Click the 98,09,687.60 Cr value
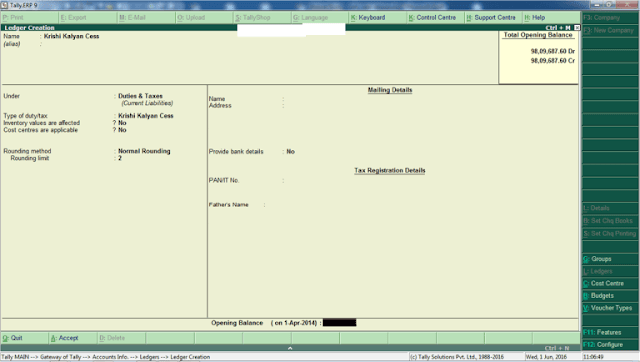Image resolution: width=640 pixels, height=362 pixels. pyautogui.click(x=552, y=61)
